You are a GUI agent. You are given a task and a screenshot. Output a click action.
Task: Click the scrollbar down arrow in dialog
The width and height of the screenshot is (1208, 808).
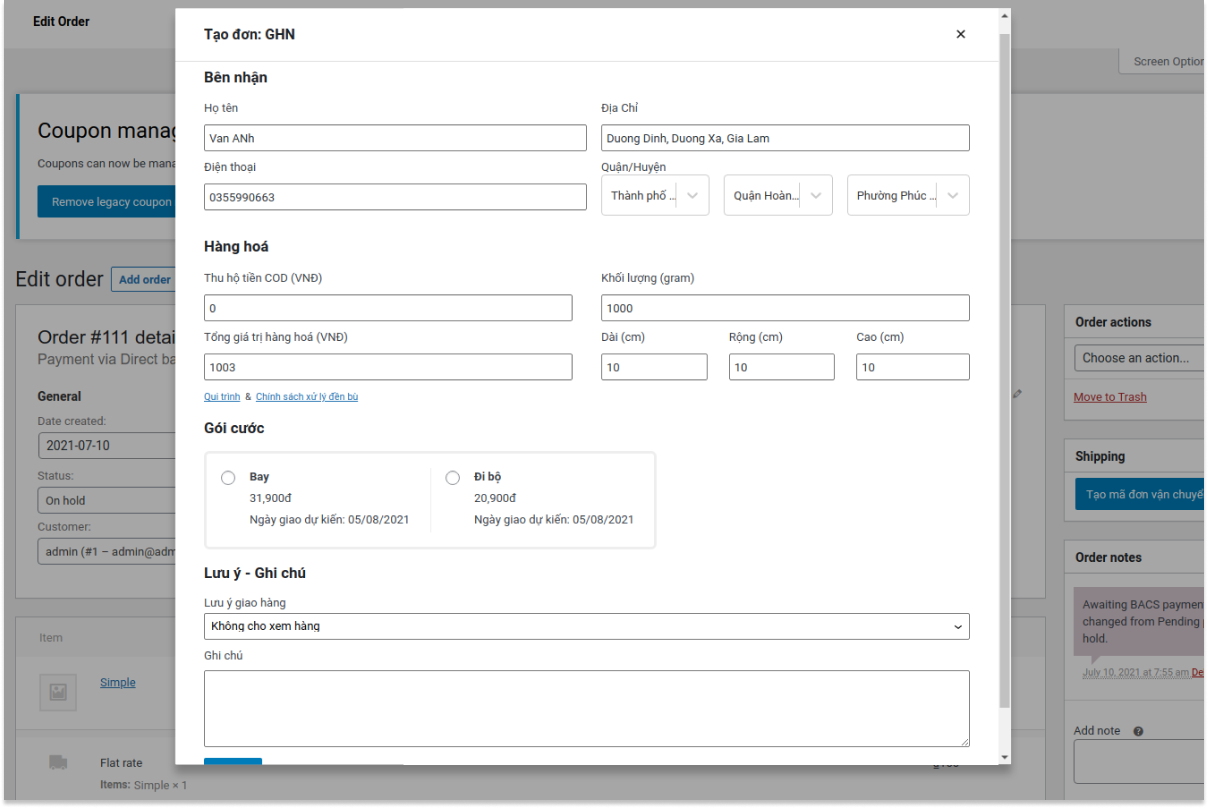click(1005, 757)
